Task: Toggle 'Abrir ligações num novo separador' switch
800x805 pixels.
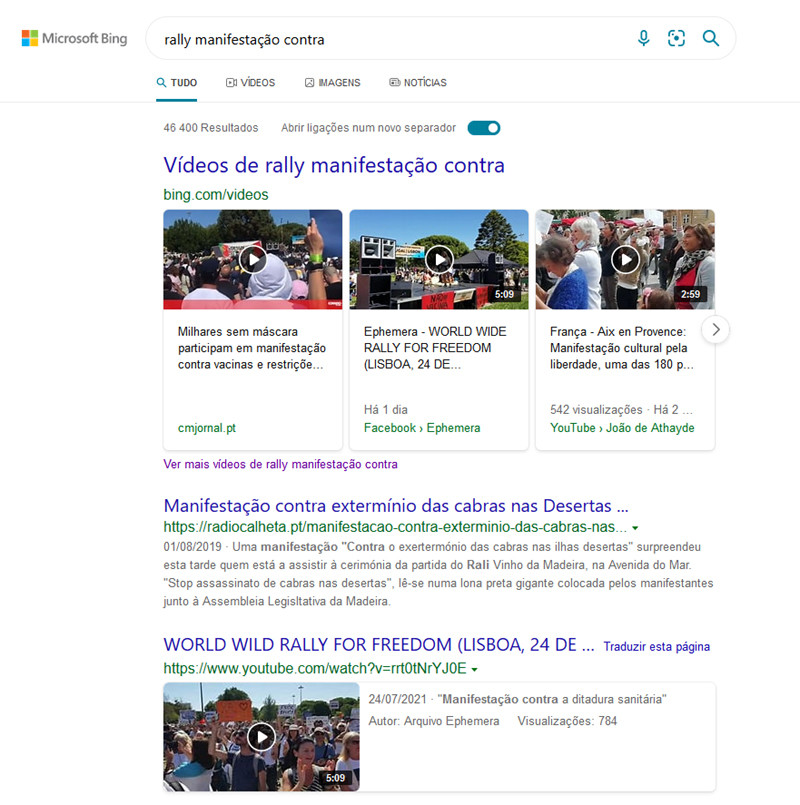Action: [x=483, y=128]
